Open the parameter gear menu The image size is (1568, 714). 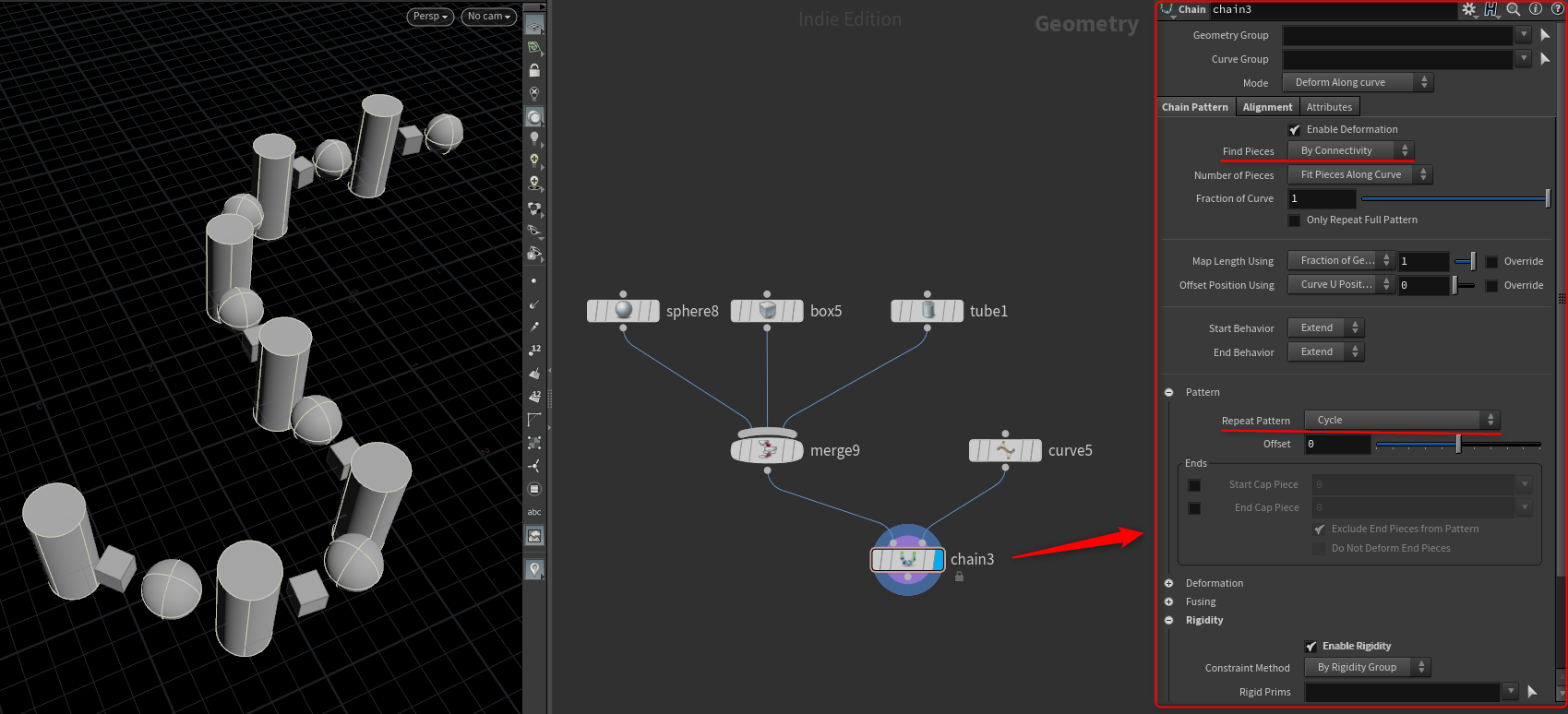click(1469, 9)
